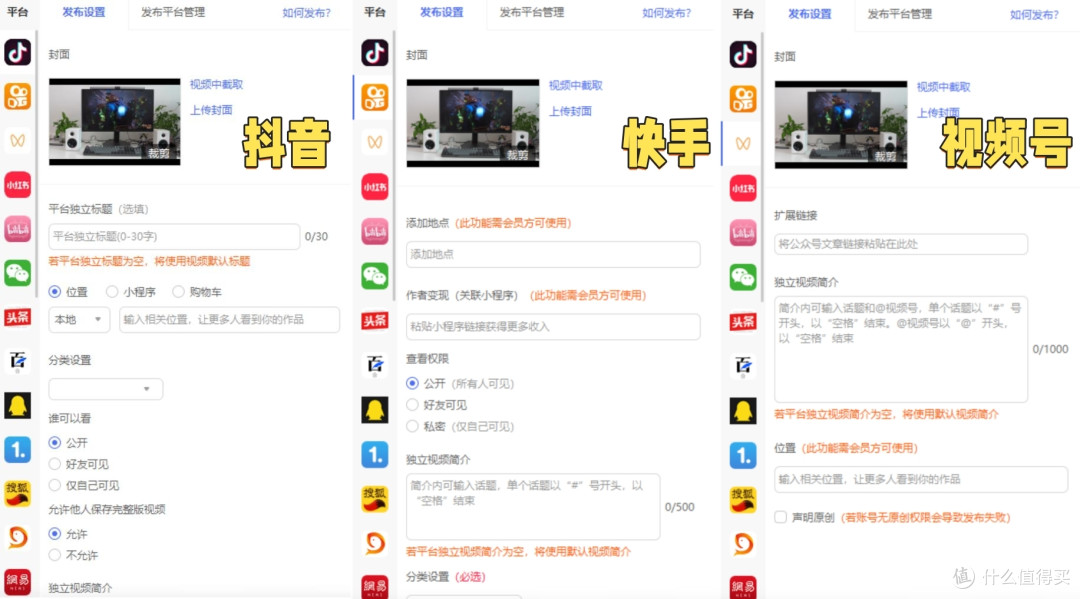Select WeChat icon in middle panel sidebar
The image size is (1080, 599).
pyautogui.click(x=375, y=276)
